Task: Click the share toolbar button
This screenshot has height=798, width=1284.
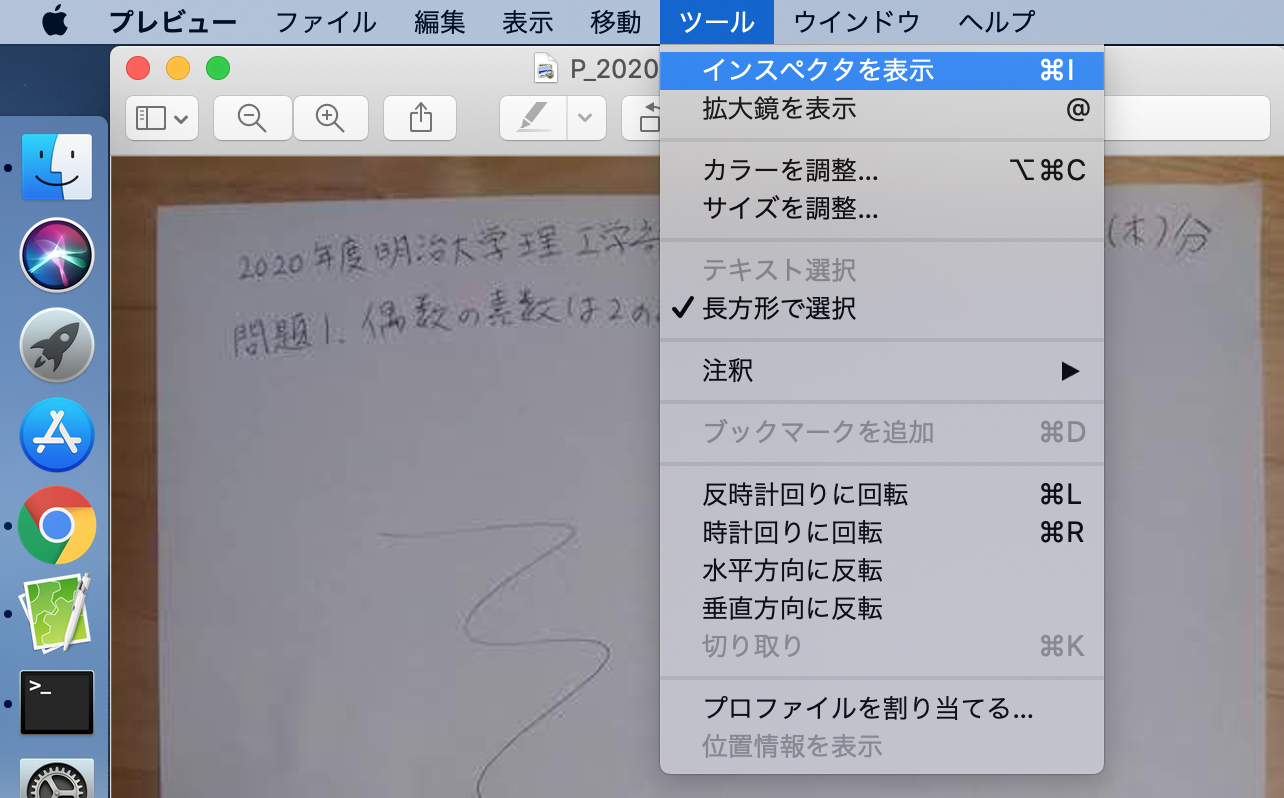Action: point(421,118)
